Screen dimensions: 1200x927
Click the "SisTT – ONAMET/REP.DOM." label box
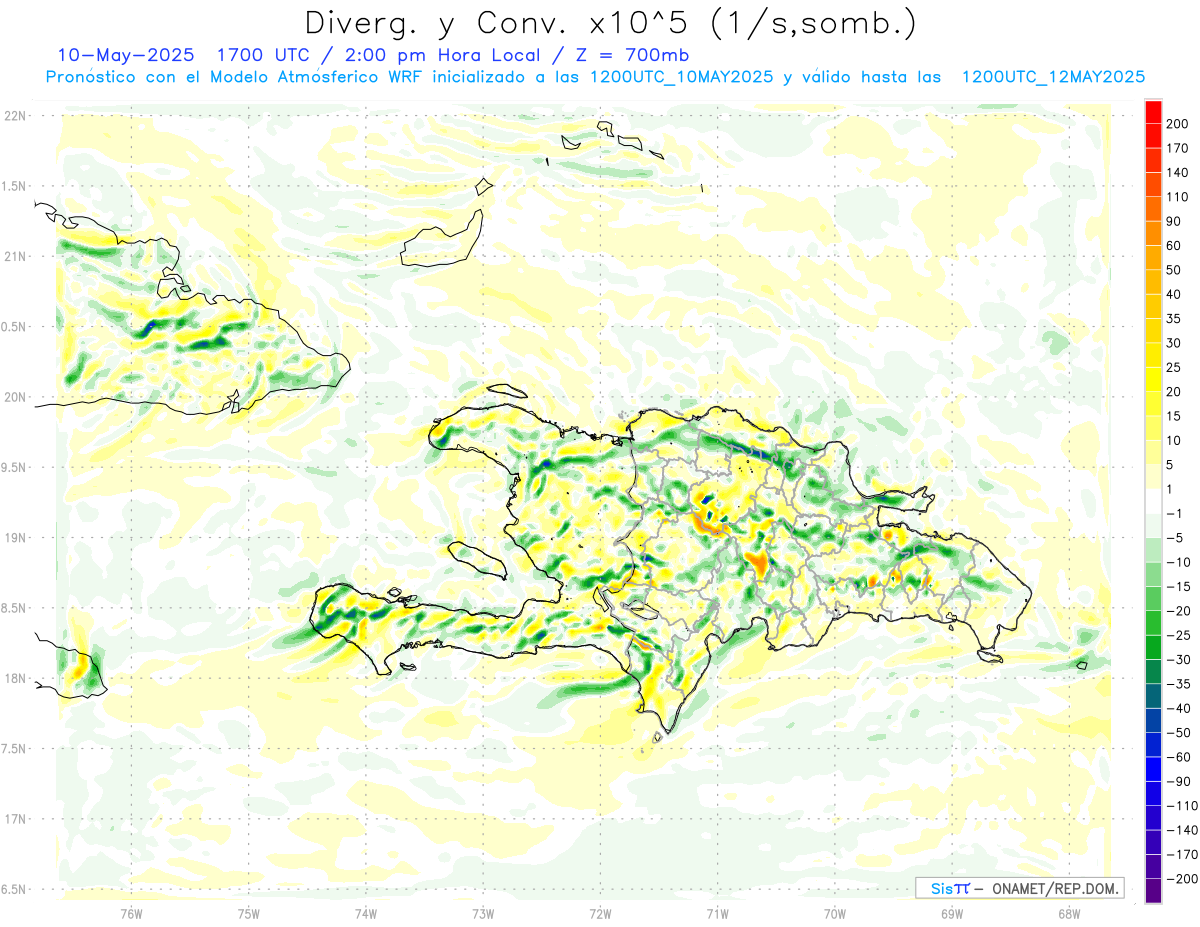pos(1019,888)
